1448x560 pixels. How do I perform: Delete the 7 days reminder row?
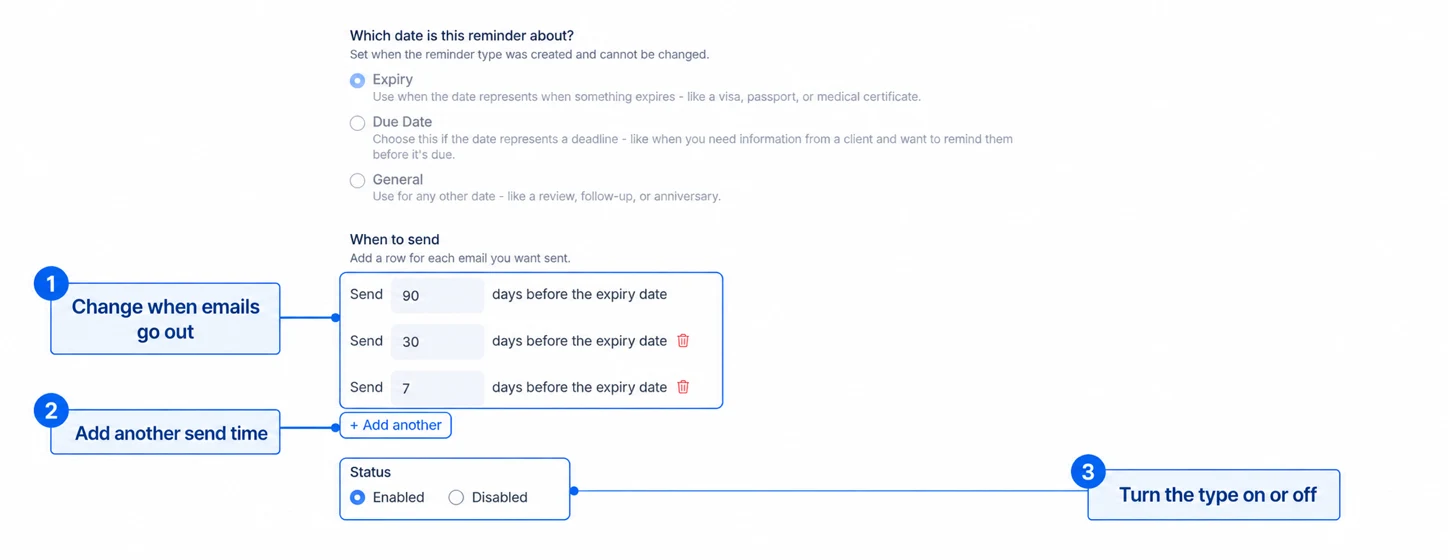coord(683,387)
